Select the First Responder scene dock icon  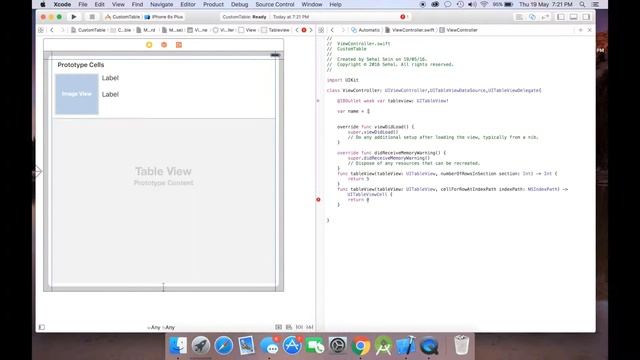164,45
